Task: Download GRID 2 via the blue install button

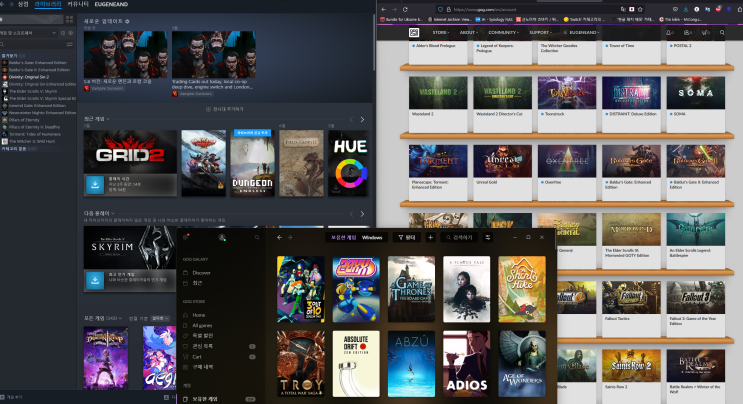Action: pos(95,185)
